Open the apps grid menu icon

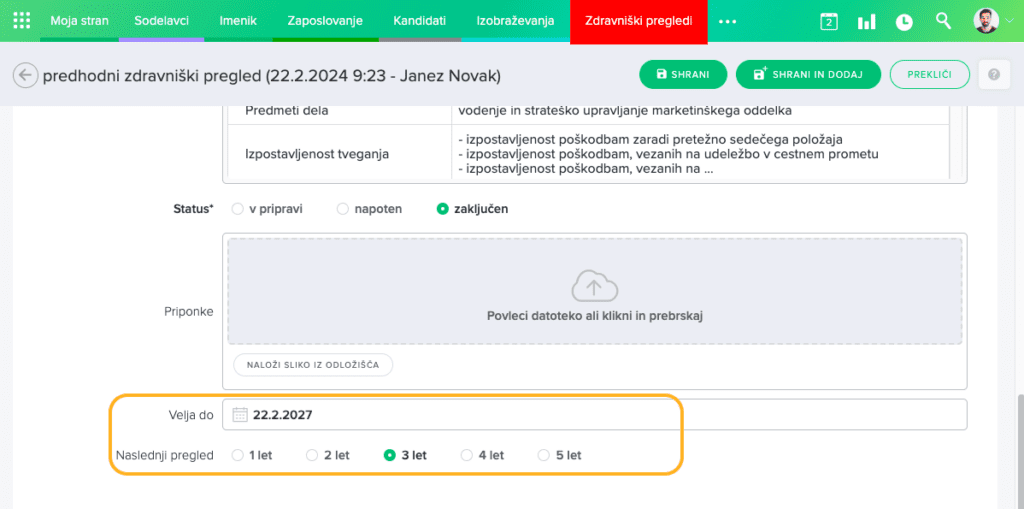click(21, 21)
